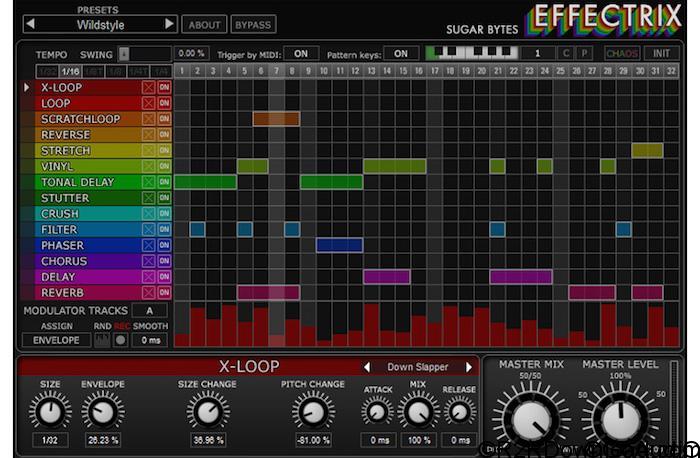Image resolution: width=700 pixels, height=458 pixels.
Task: Clear the STRETCH track using its X icon
Action: pyautogui.click(x=149, y=150)
